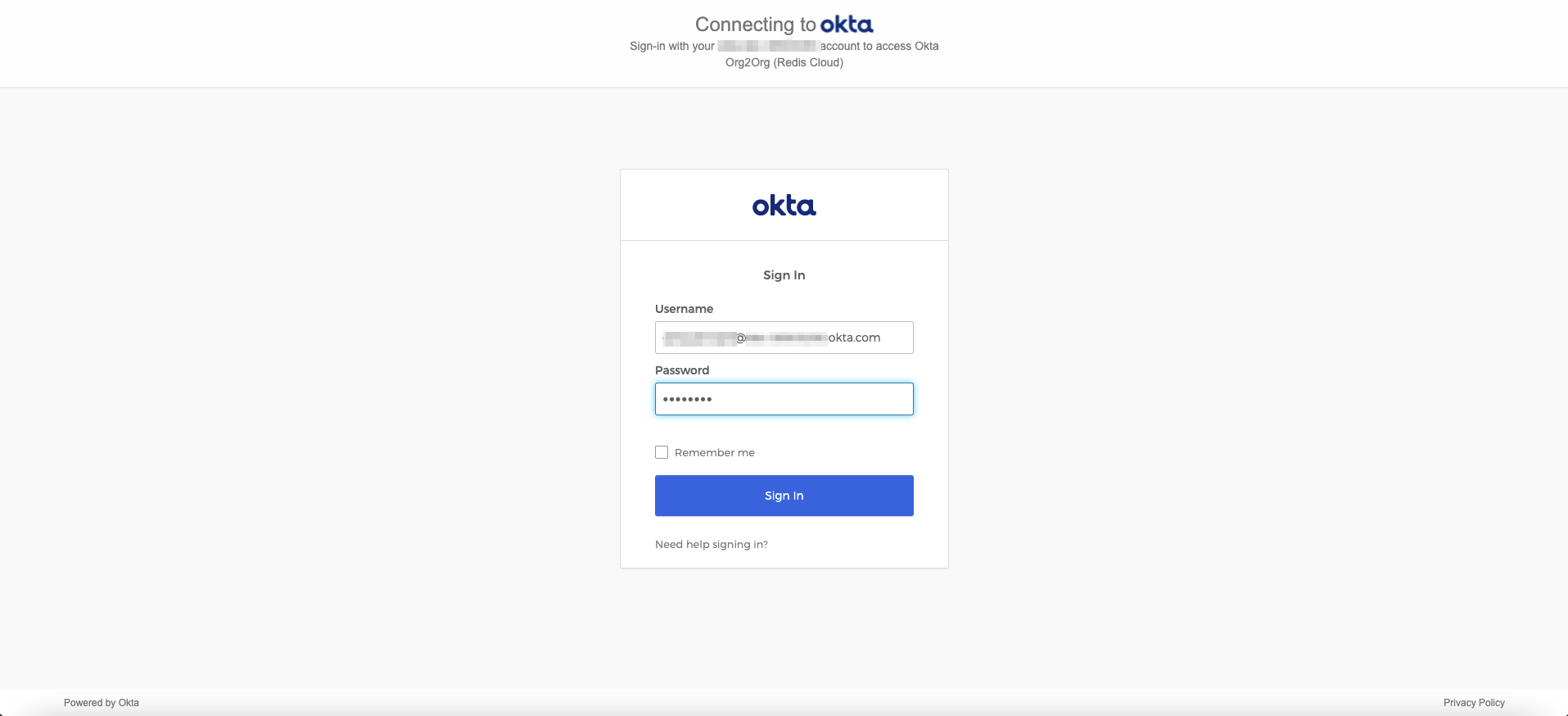Tick the Remember me checkbox
The height and width of the screenshot is (716, 1568).
coord(662,452)
